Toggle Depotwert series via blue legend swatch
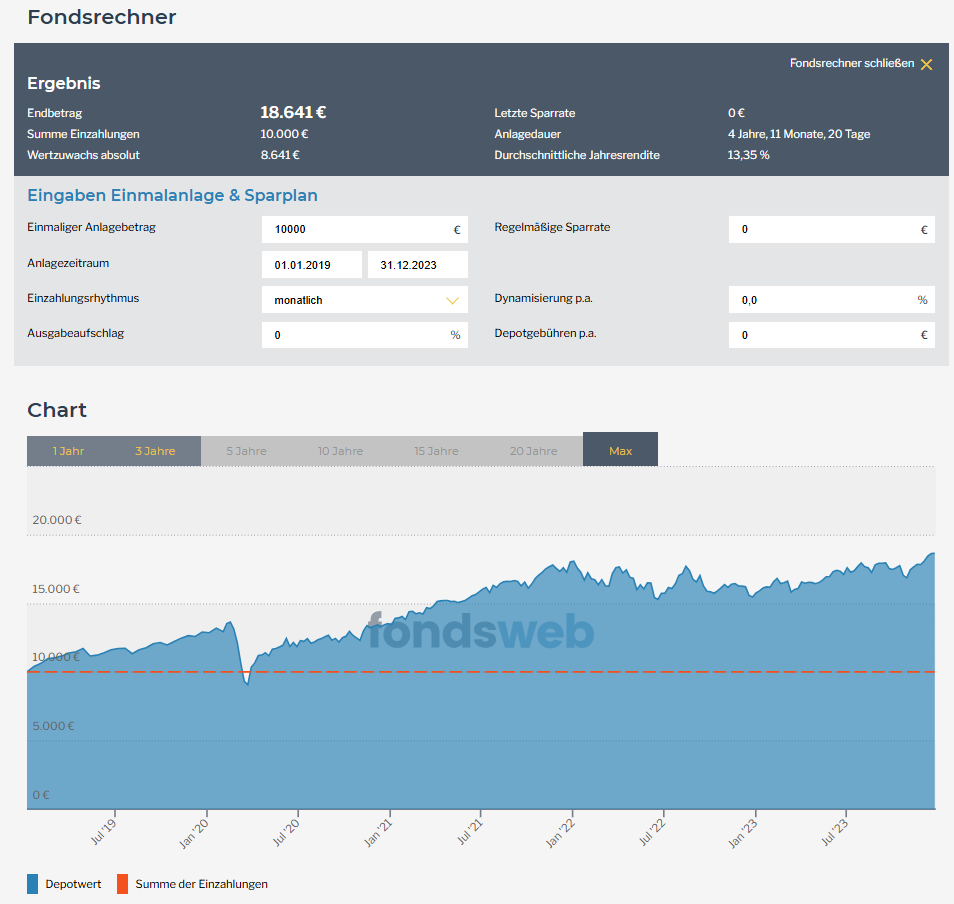954x904 pixels. coord(34,884)
